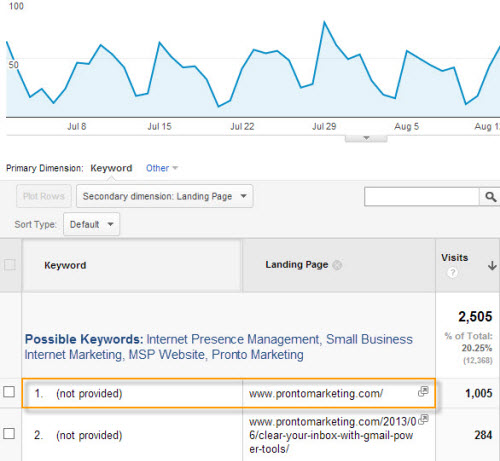Open landing page link icon for prontomarketing.com/
Viewport: 500px width, 461px height.
(423, 391)
